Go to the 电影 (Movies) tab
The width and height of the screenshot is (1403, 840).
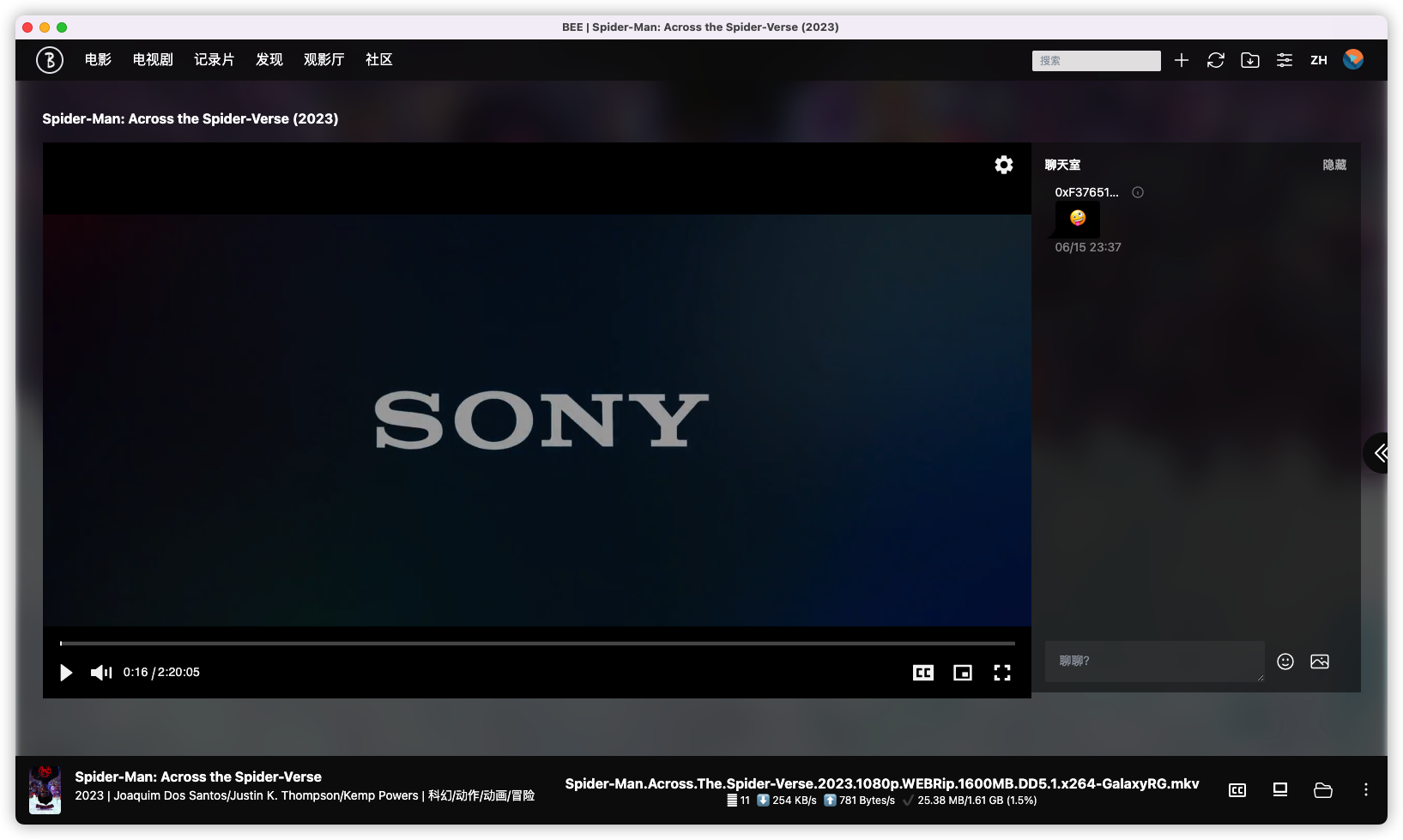coord(98,60)
